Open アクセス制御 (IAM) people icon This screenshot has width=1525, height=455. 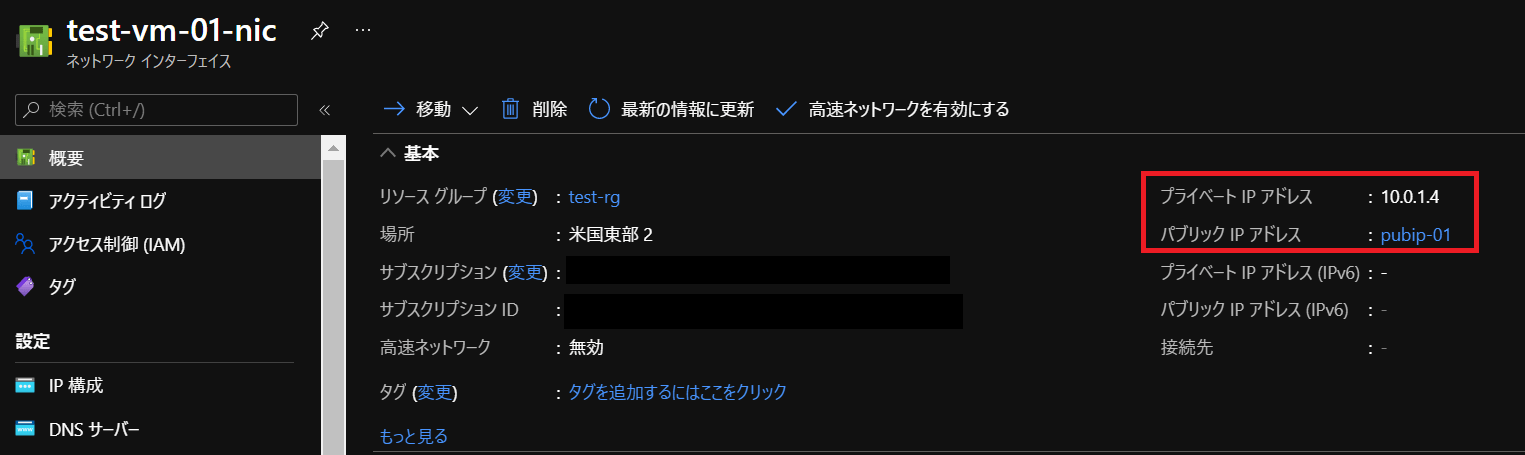pyautogui.click(x=26, y=244)
